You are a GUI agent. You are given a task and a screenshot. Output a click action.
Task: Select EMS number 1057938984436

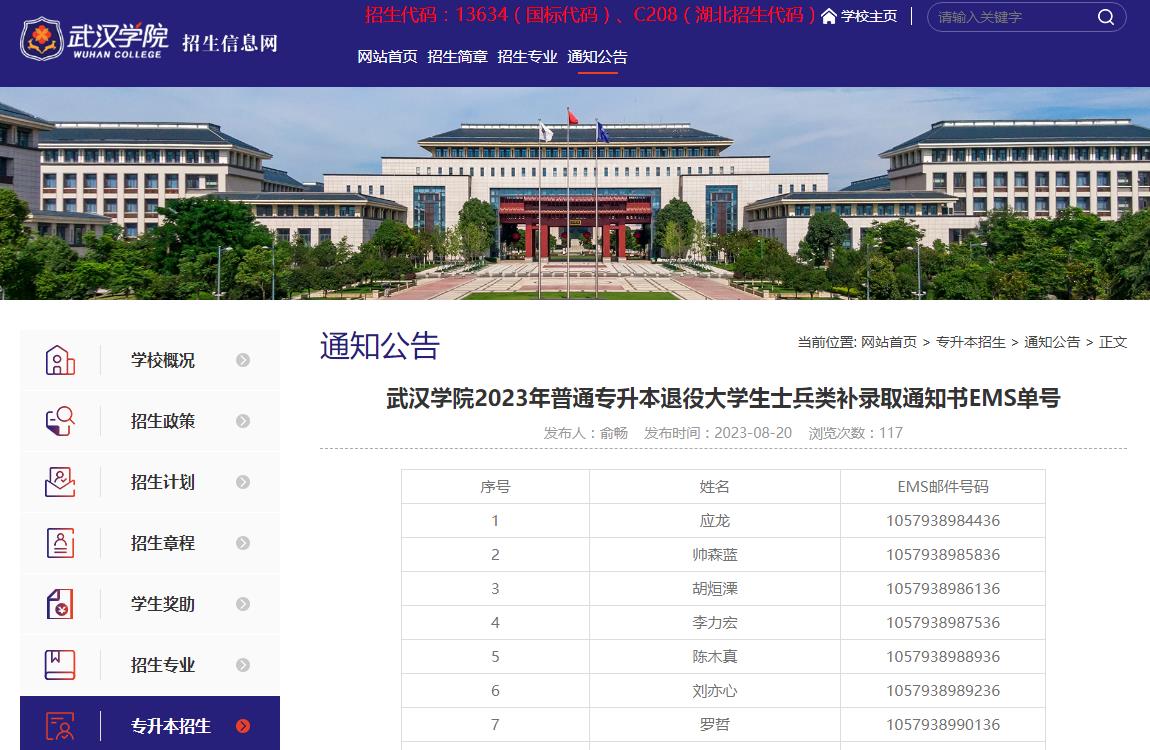(942, 521)
